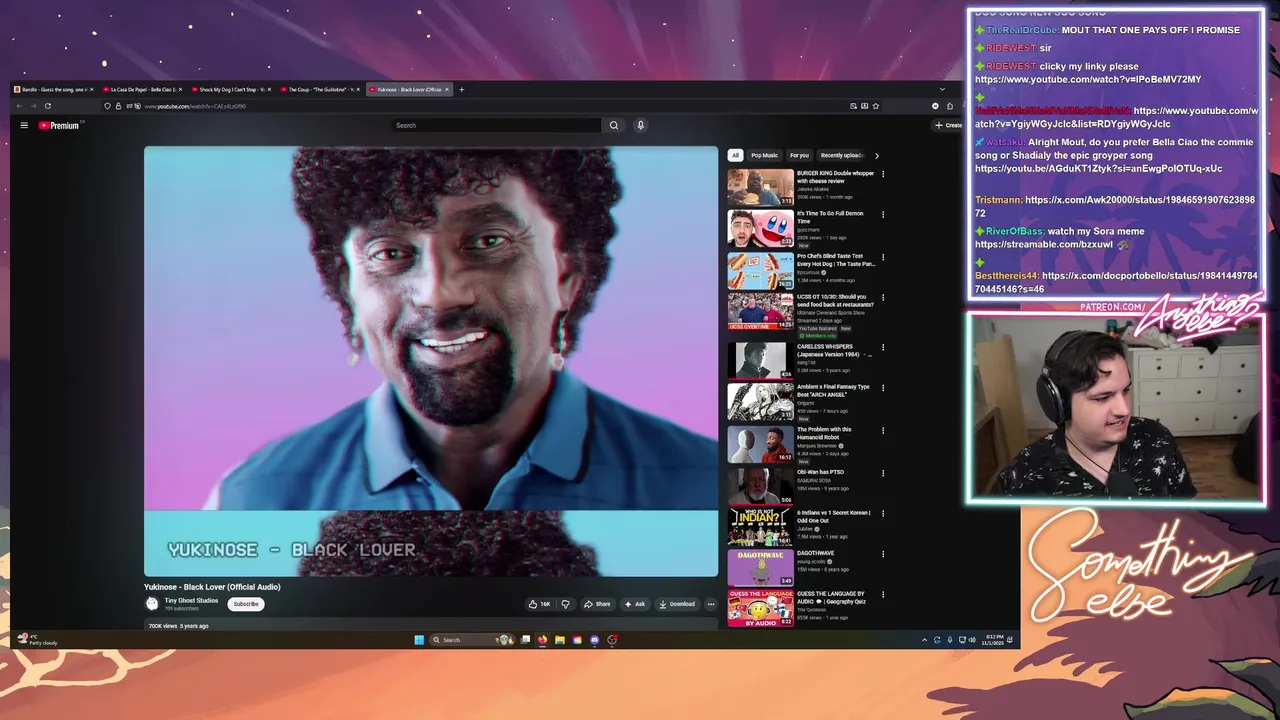Open the Tiny Ghost Studios channel name link
This screenshot has width=1280, height=720.
point(191,601)
